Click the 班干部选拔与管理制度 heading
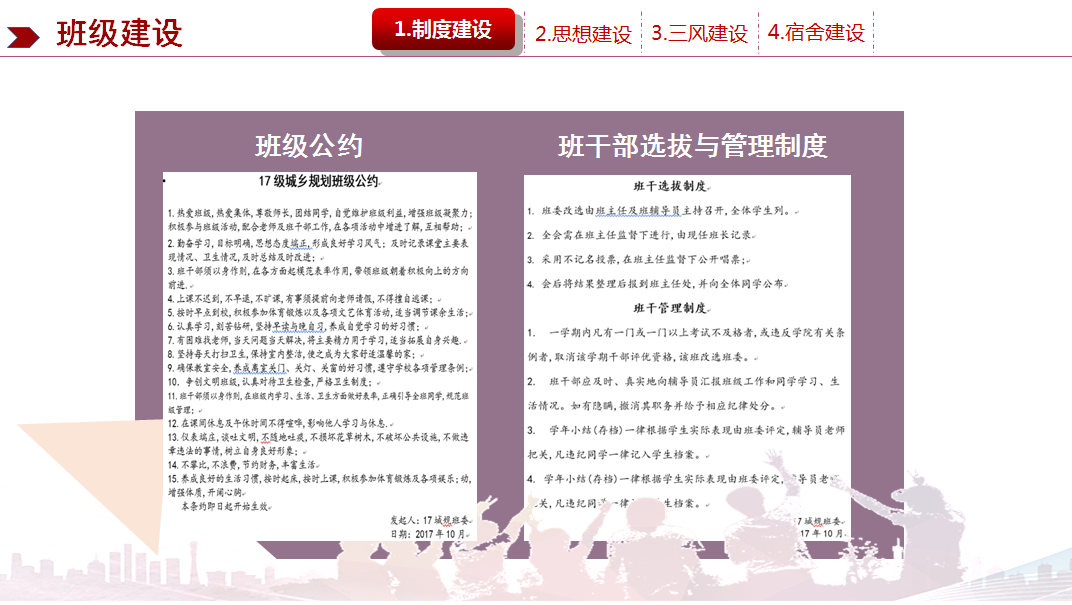1072x605 pixels. pos(692,146)
